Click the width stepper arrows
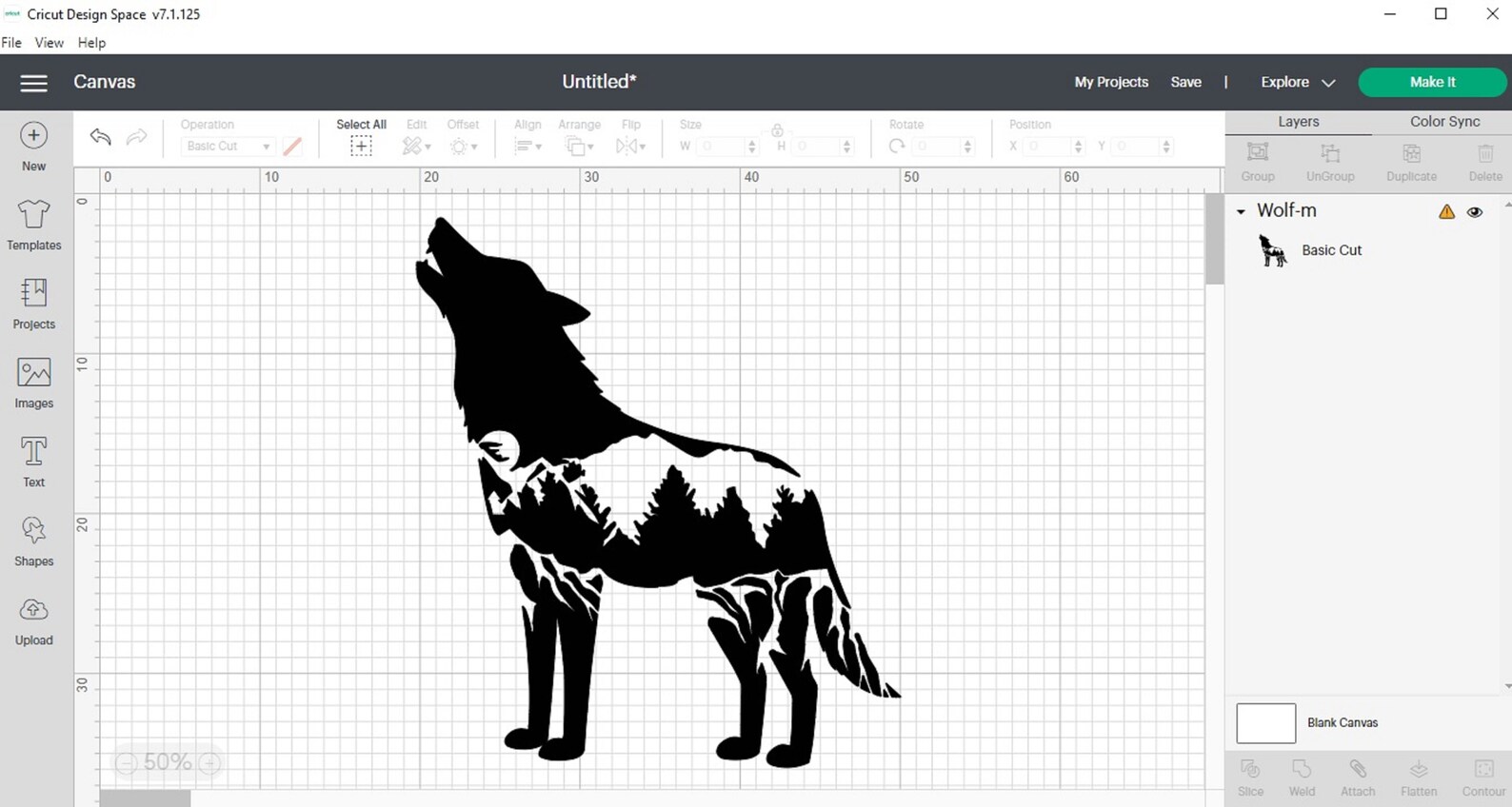 pyautogui.click(x=752, y=146)
